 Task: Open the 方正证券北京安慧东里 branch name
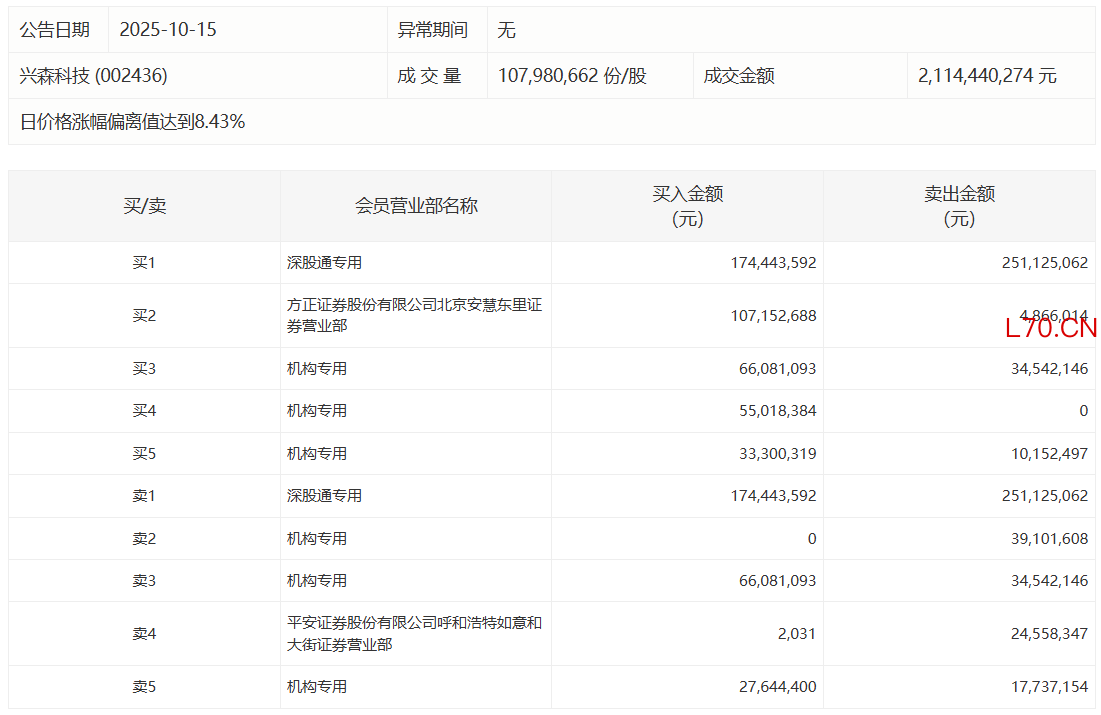[414, 315]
